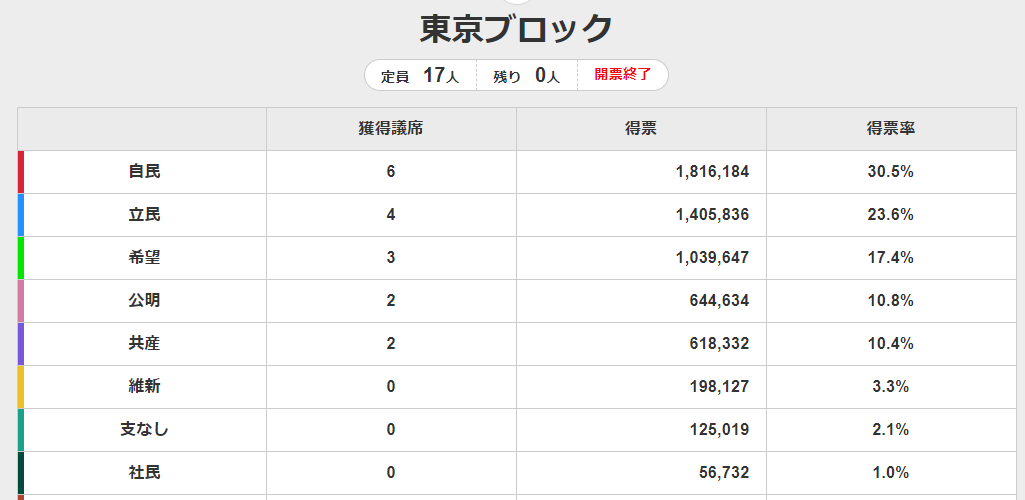Click the 社民 dark green color bar
The height and width of the screenshot is (500, 1025).
[21, 472]
